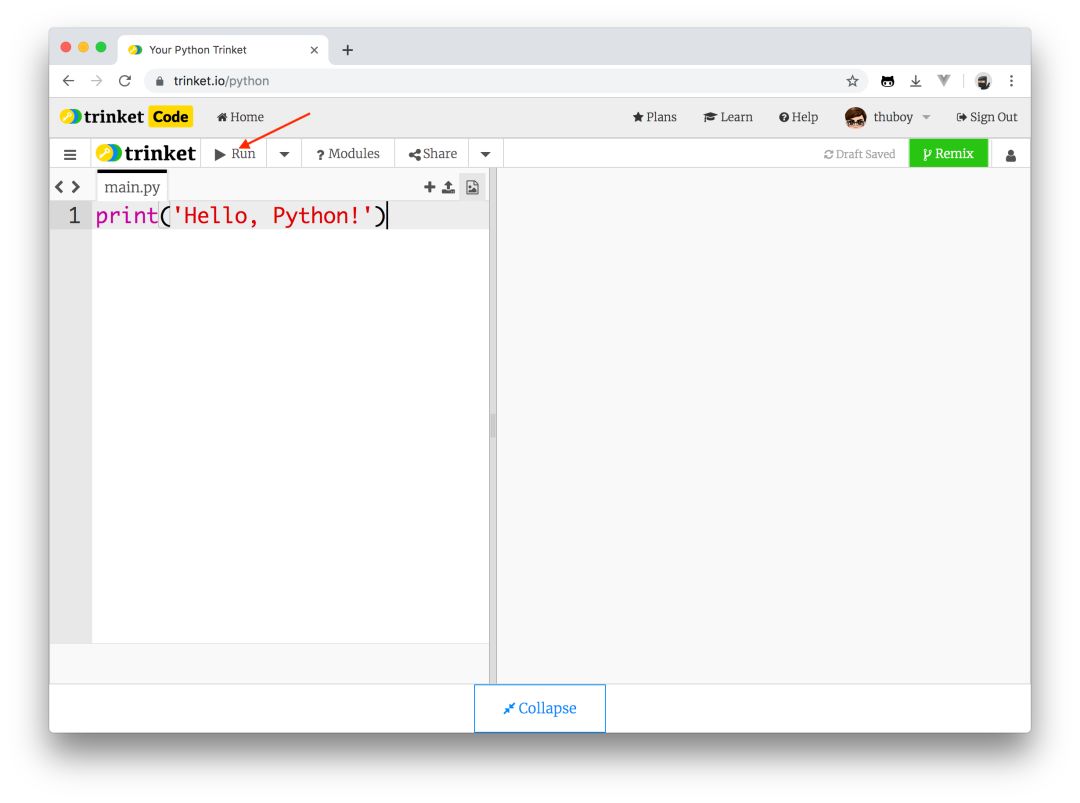Click the thuboy avatar picture

[x=855, y=117]
